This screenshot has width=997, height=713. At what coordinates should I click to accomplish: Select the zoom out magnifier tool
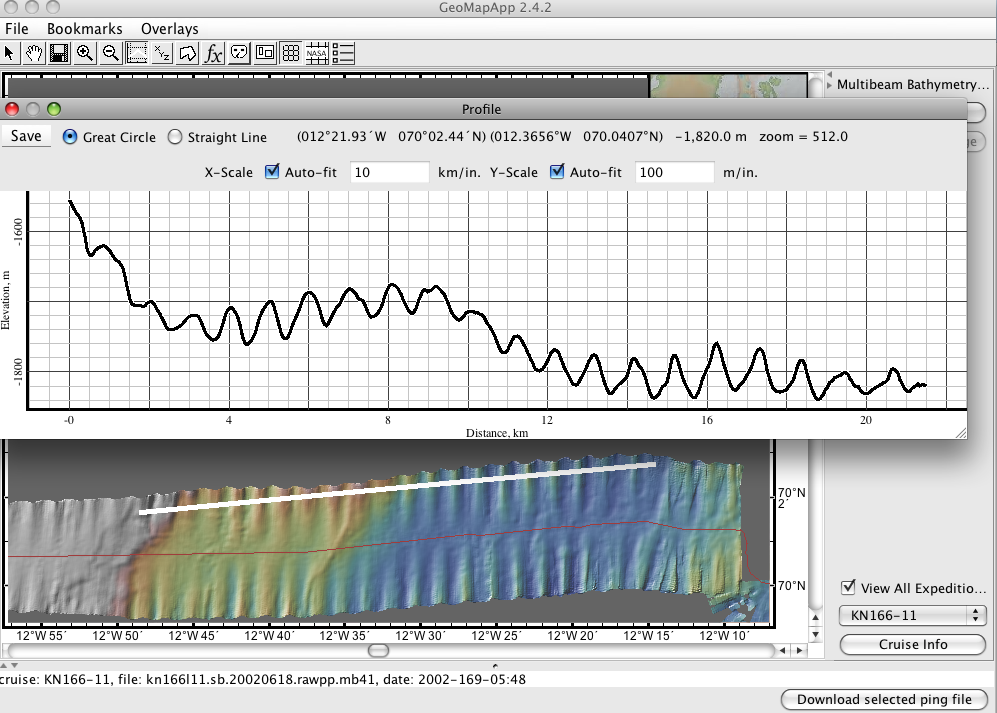click(111, 53)
